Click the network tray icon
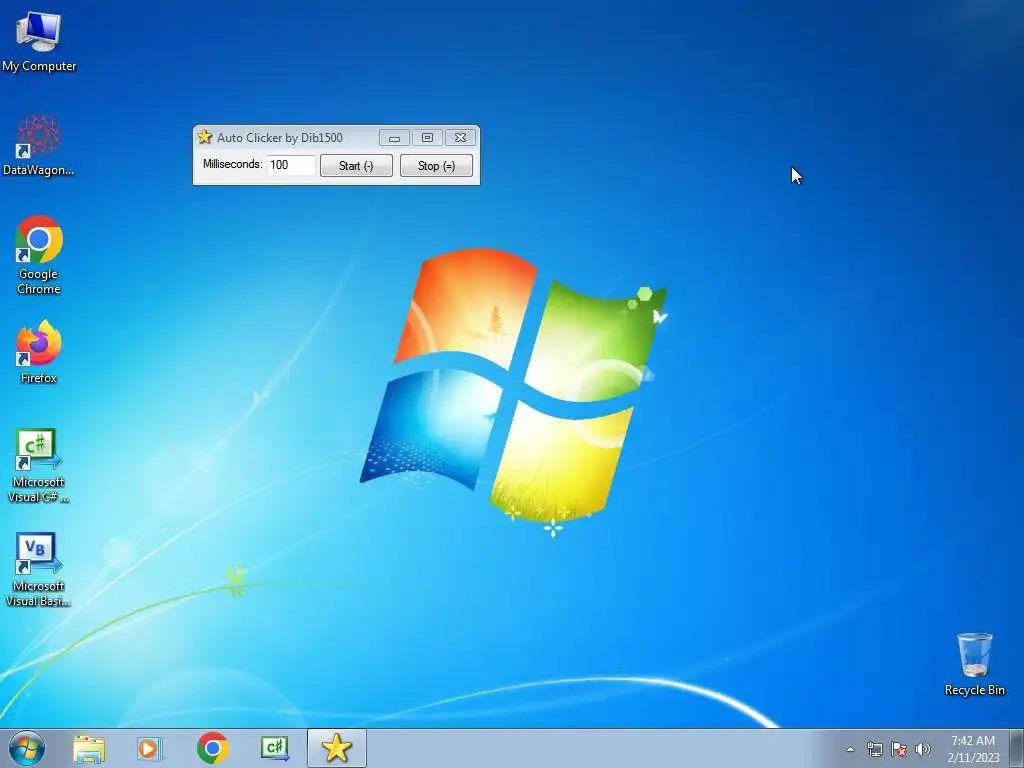The image size is (1024, 768). pyautogui.click(x=874, y=749)
